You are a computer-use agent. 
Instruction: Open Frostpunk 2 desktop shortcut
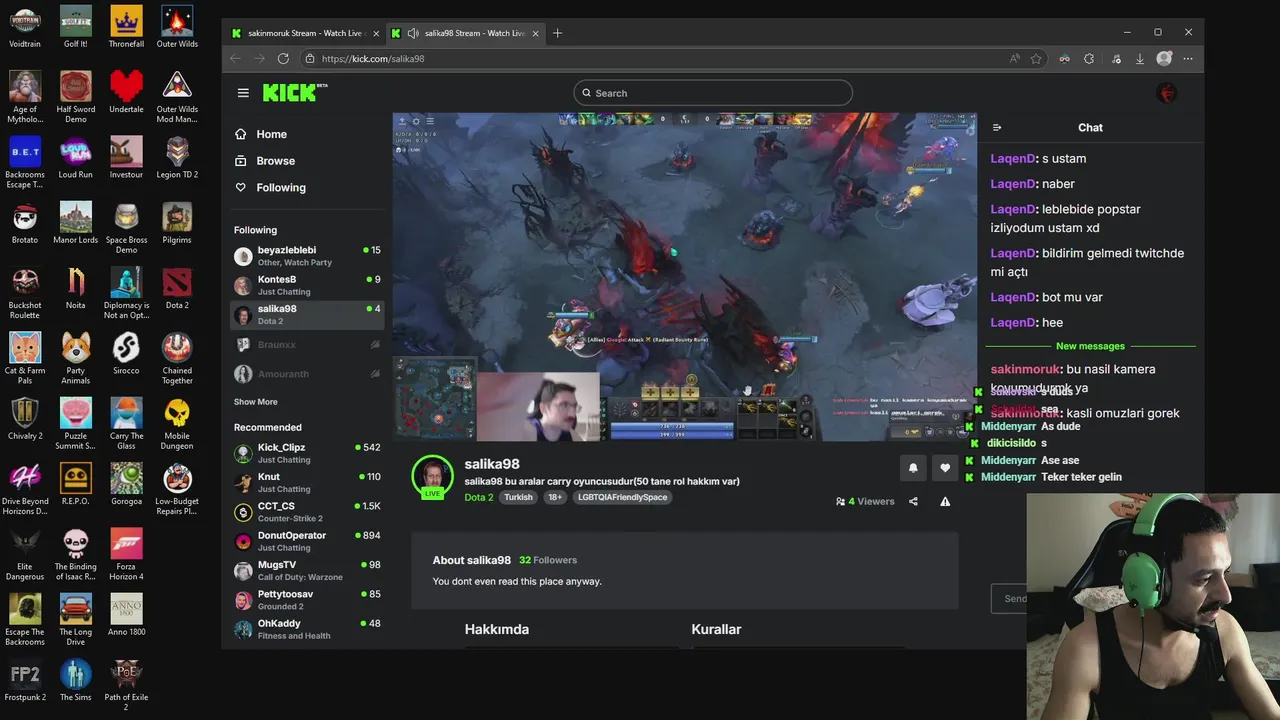tap(25, 679)
